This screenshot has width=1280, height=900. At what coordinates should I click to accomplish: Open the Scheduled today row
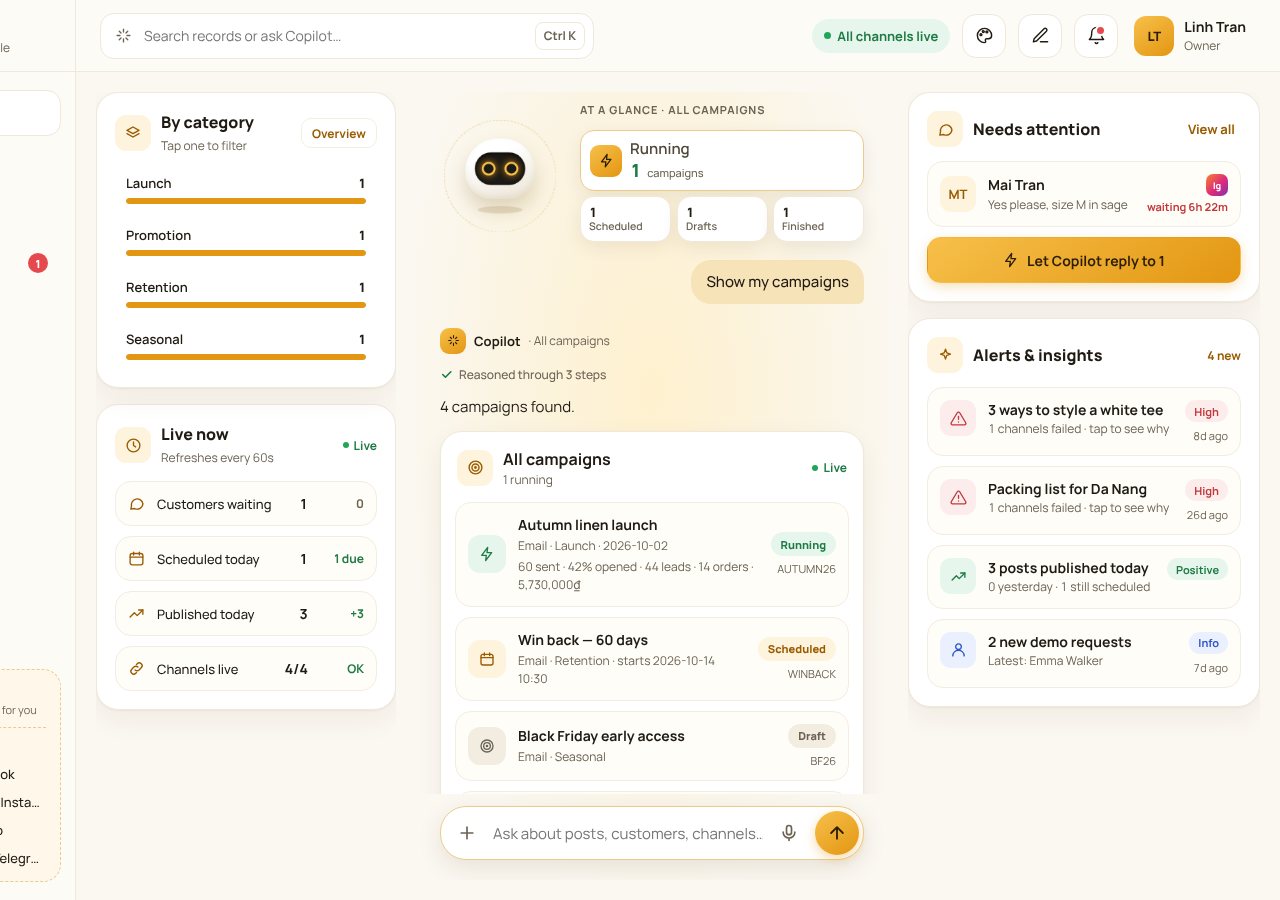[246, 559]
